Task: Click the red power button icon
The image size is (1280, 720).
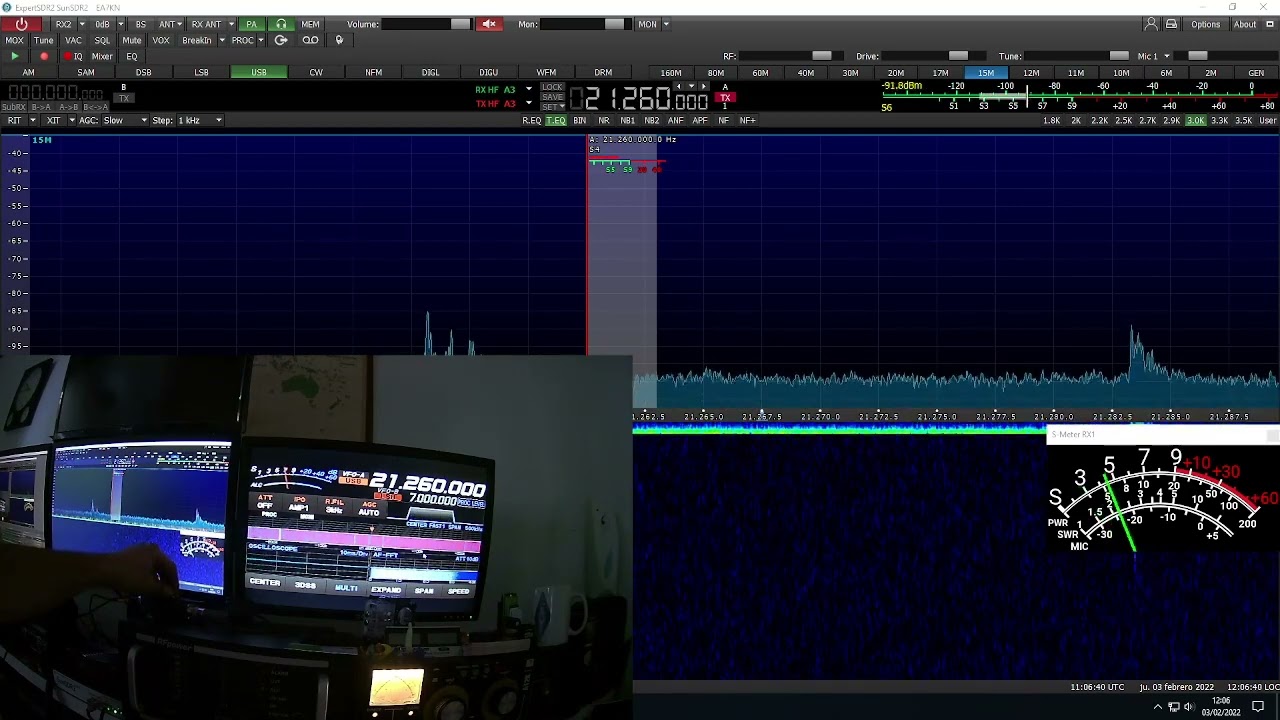Action: click(x=21, y=24)
